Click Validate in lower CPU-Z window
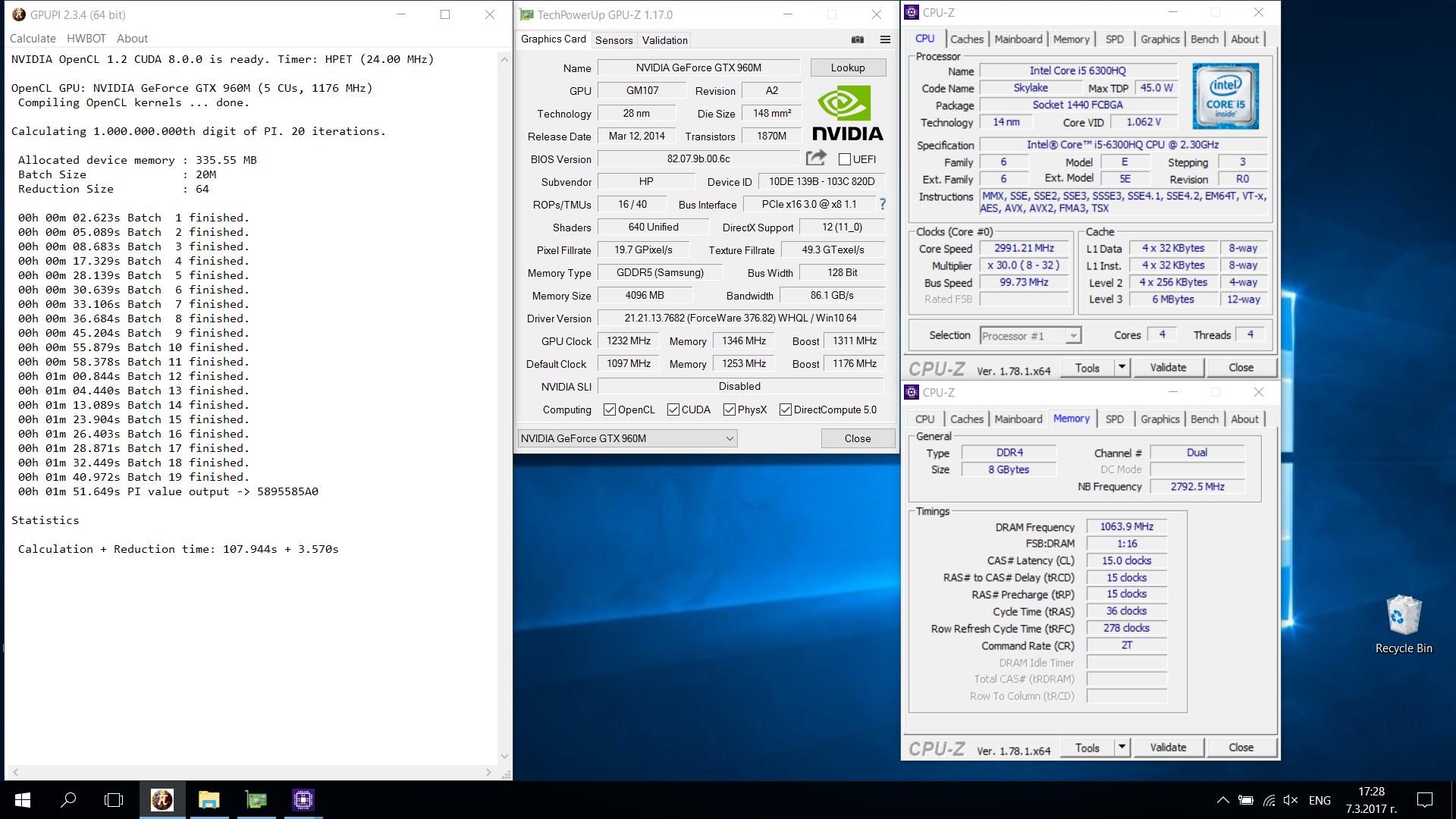The image size is (1456, 819). [1168, 748]
